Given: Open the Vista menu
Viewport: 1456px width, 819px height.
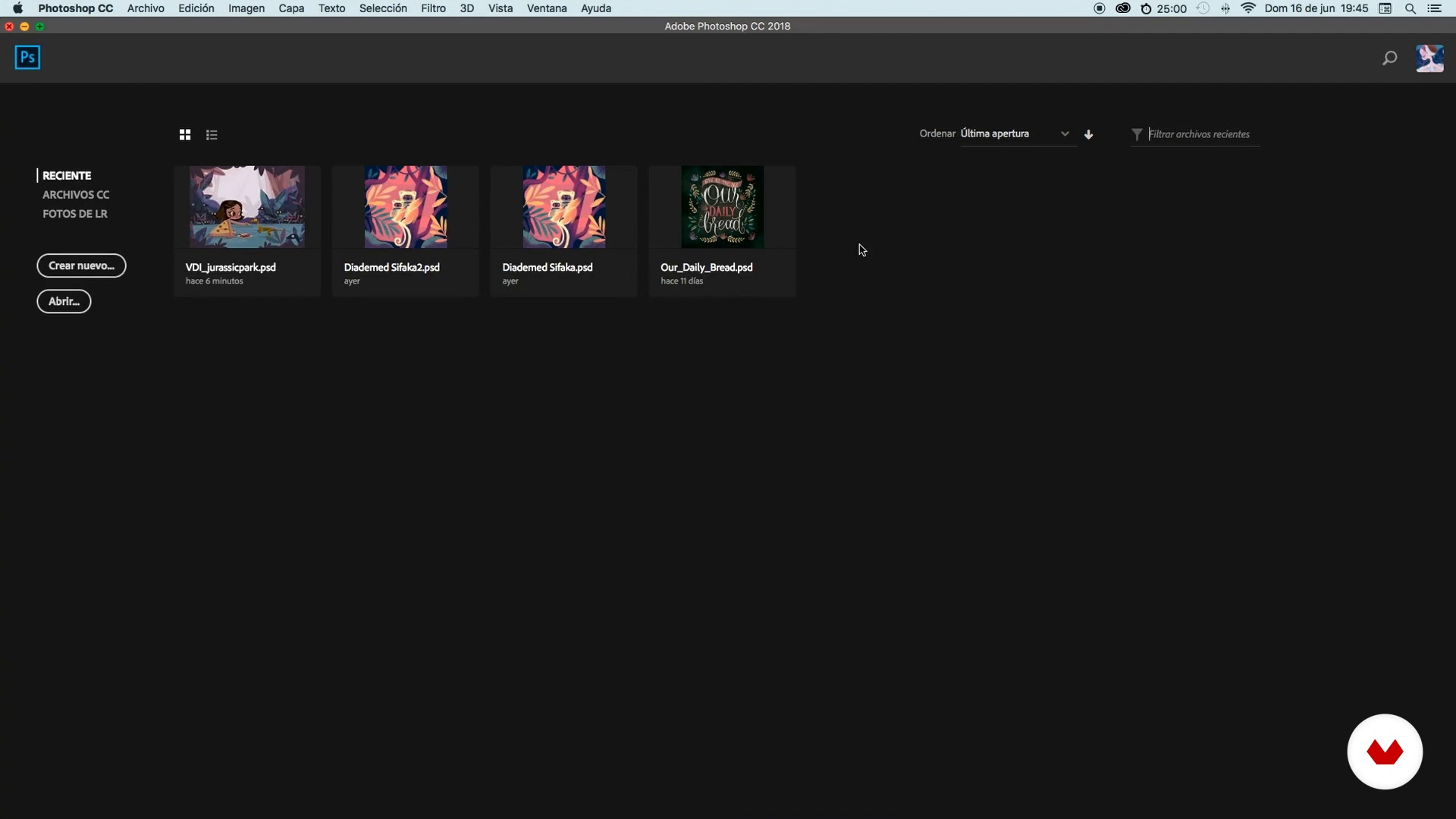Looking at the screenshot, I should 500,8.
